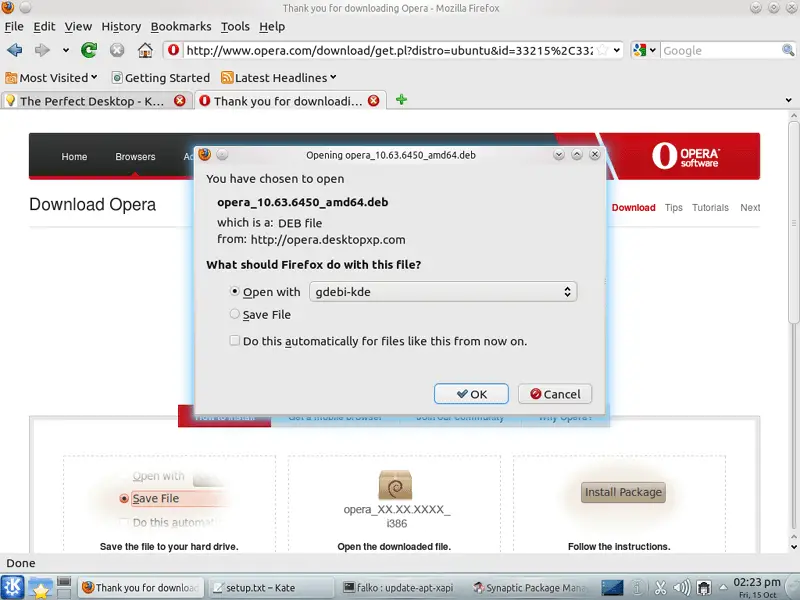Cancel the opera deb download dialog
This screenshot has width=800, height=600.
[x=555, y=394]
